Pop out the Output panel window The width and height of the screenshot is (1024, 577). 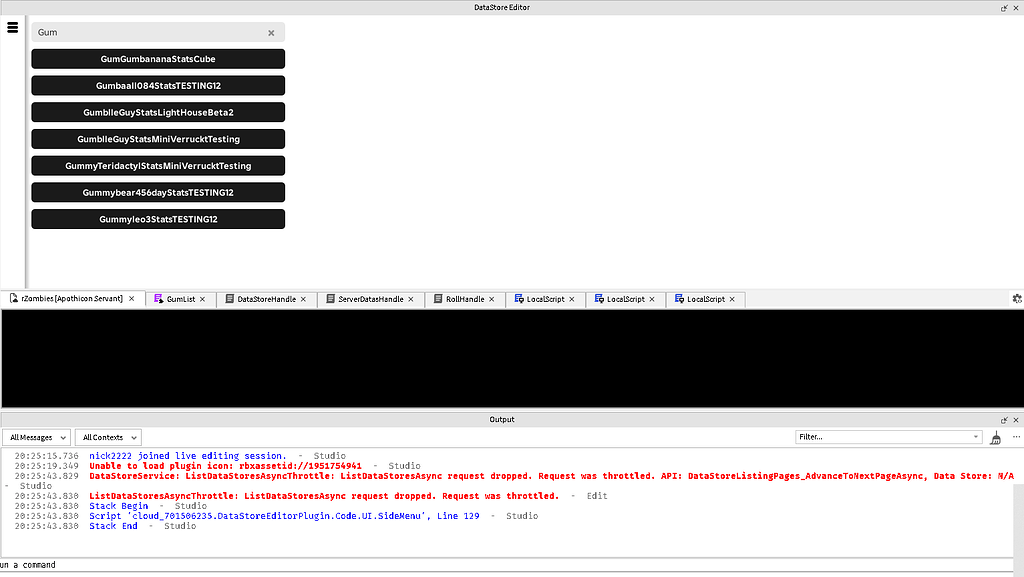[x=1003, y=419]
